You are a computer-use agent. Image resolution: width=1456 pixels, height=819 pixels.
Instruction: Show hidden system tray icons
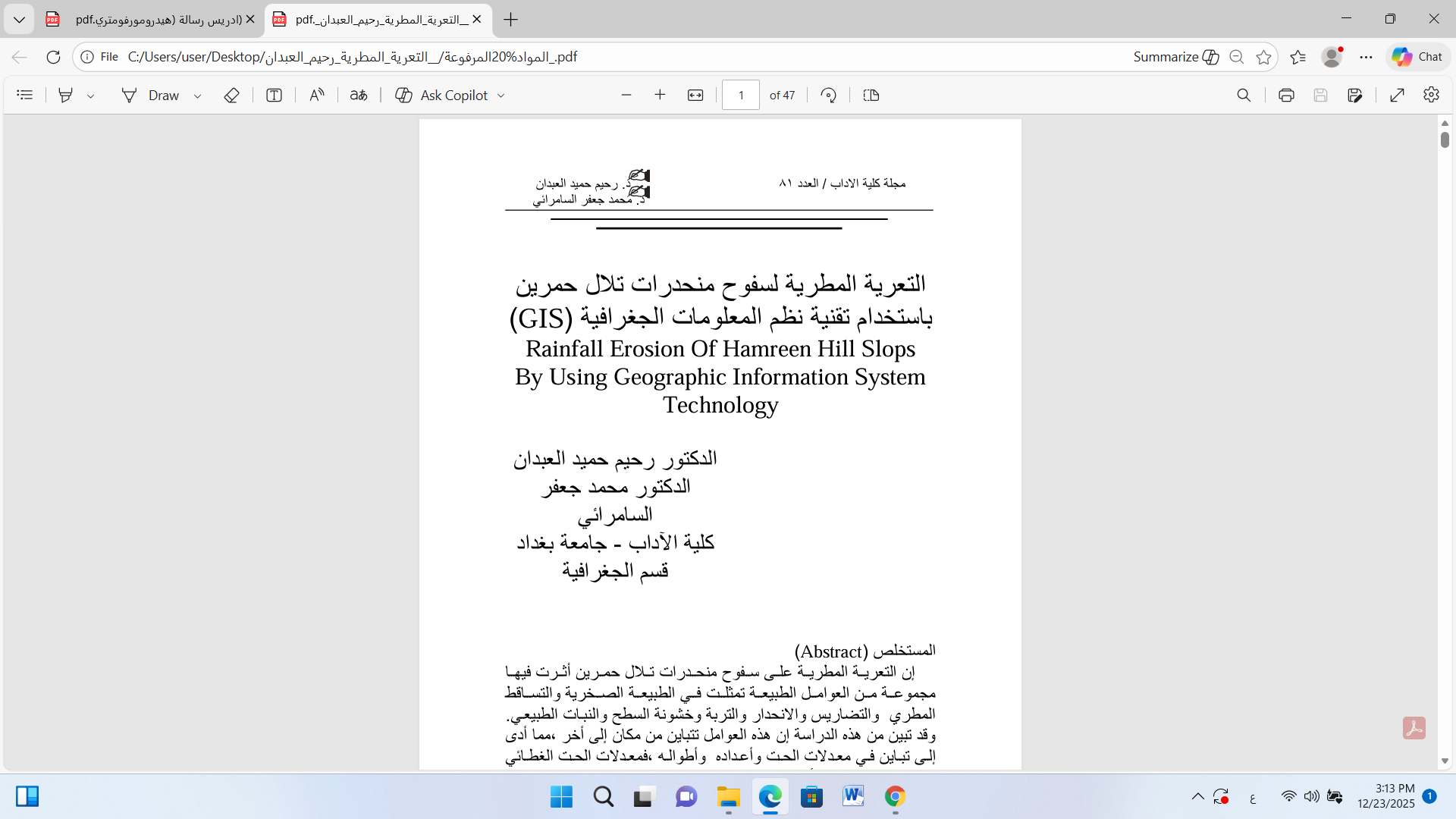[x=1197, y=796]
